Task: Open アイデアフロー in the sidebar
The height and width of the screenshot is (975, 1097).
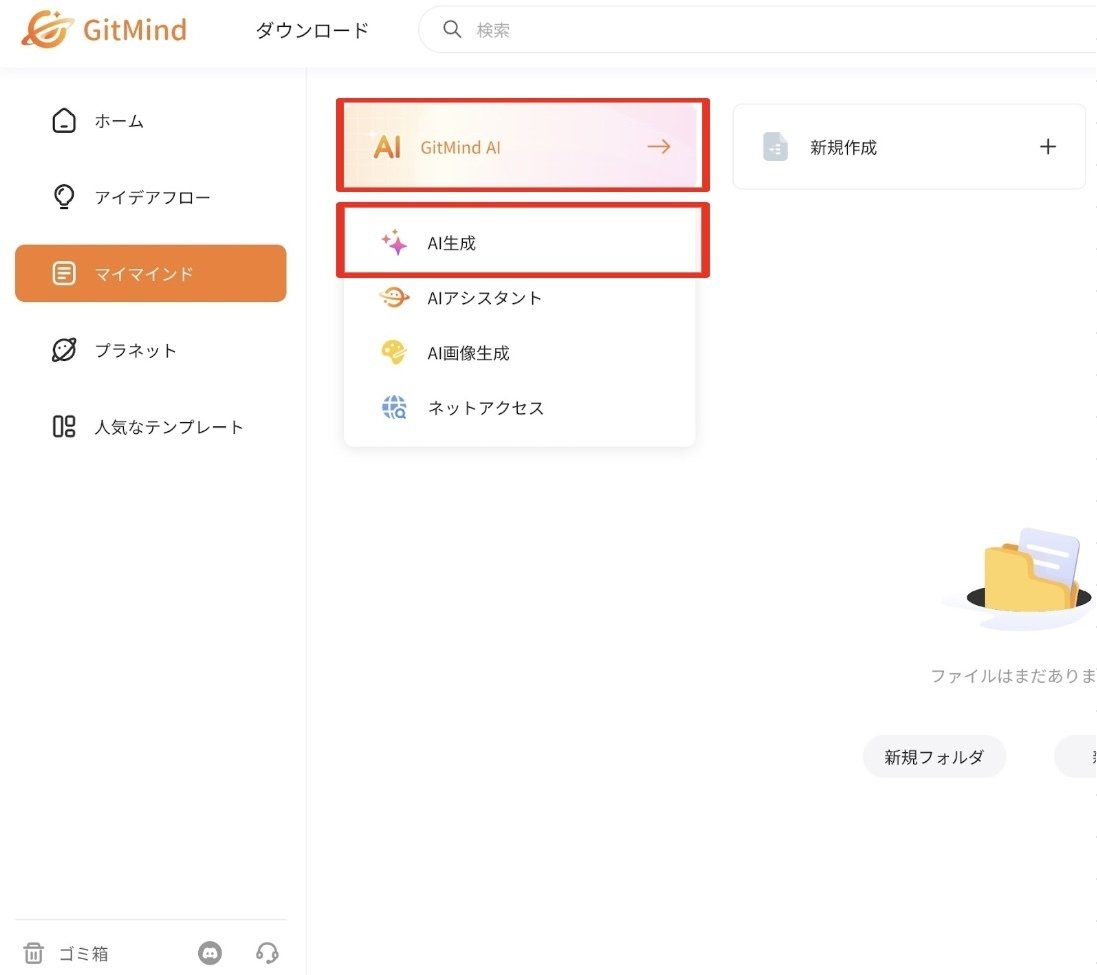Action: click(x=150, y=197)
